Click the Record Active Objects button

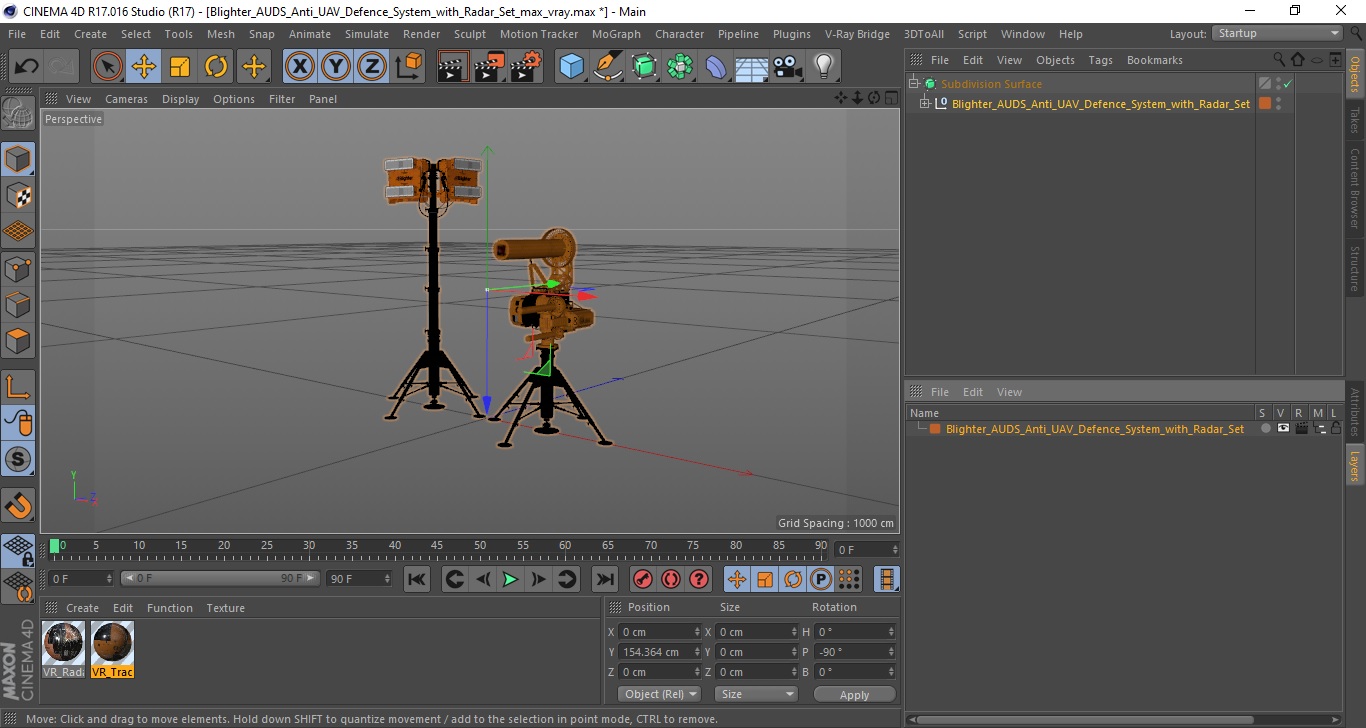click(643, 579)
